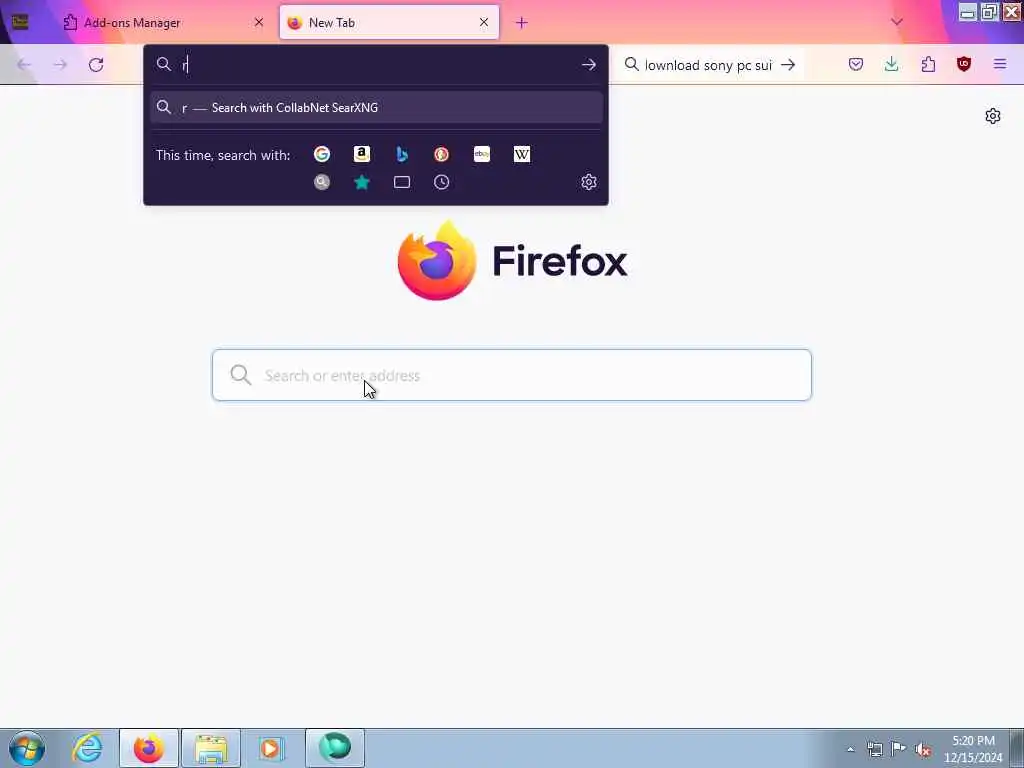The height and width of the screenshot is (768, 1024).
Task: Submit the toolbar search box arrow
Action: click(788, 65)
